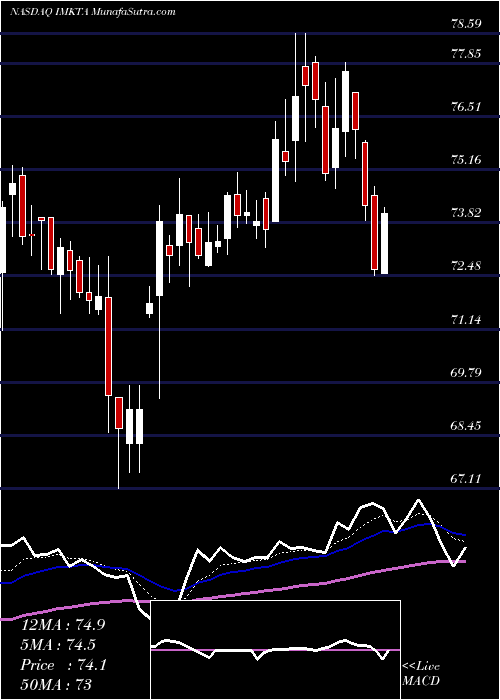Click the 12MA : 74.9 readout
The width and height of the screenshot is (500, 700).
pos(63,625)
